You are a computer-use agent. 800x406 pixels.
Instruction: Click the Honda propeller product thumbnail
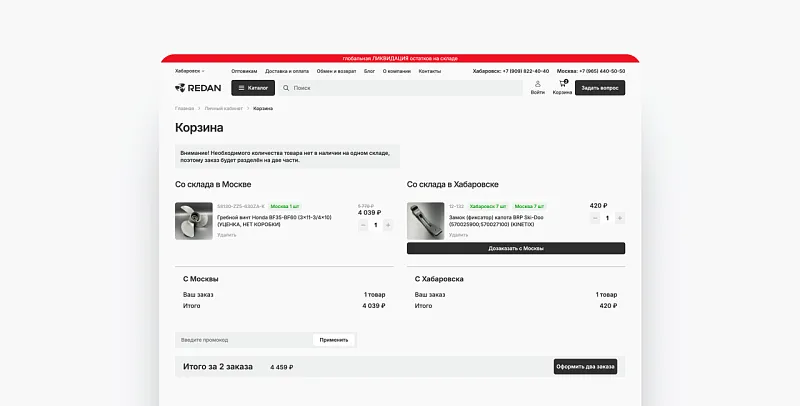[x=194, y=221]
